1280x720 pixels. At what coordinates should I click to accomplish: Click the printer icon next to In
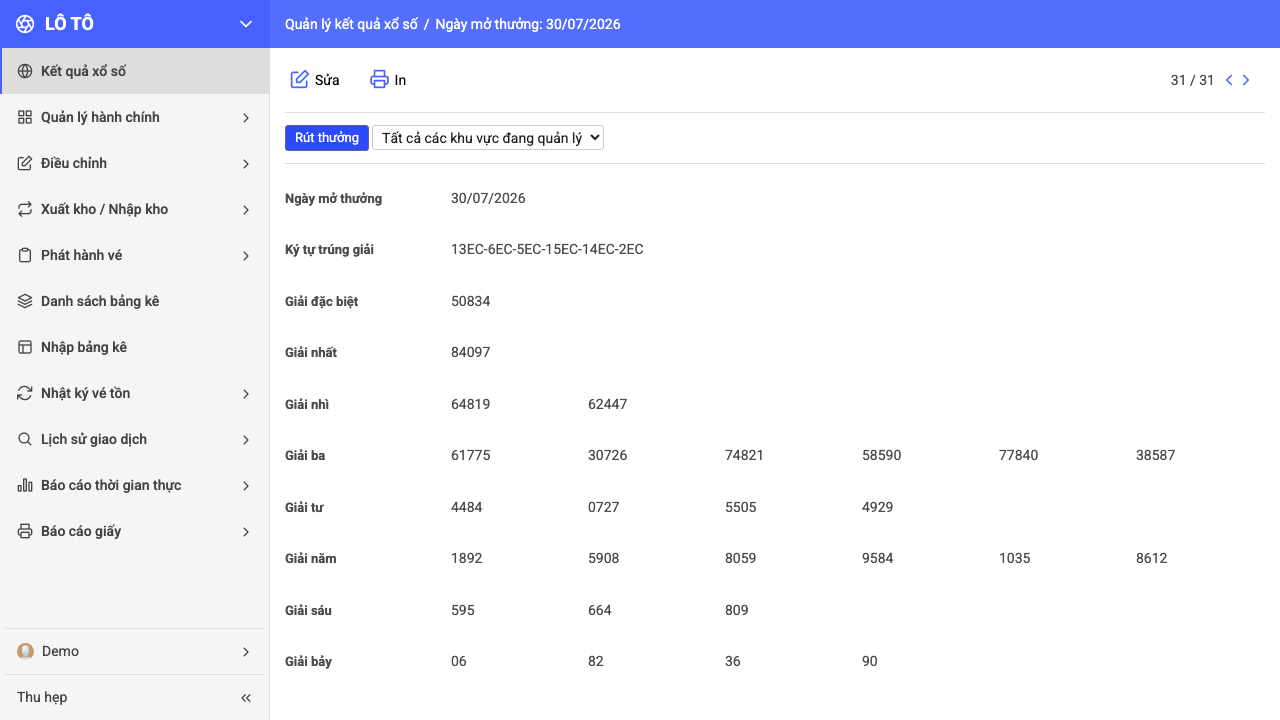click(x=379, y=80)
